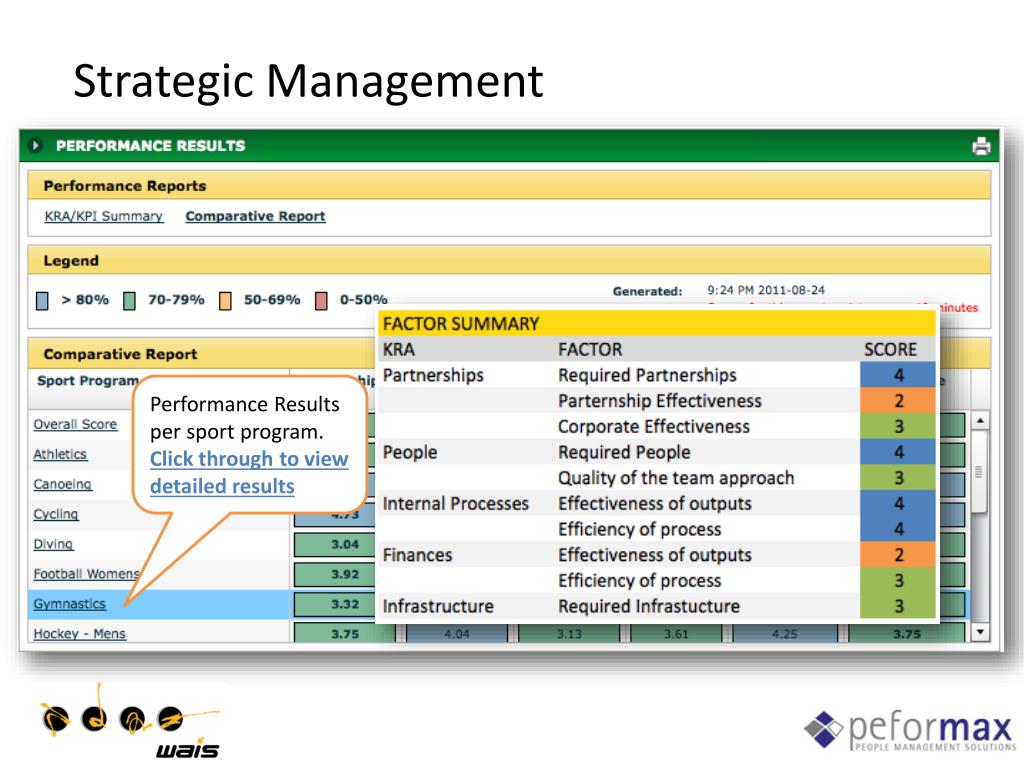Click the Hockey Mens 4.04 score cell
Image resolution: width=1024 pixels, height=768 pixels.
tap(456, 633)
